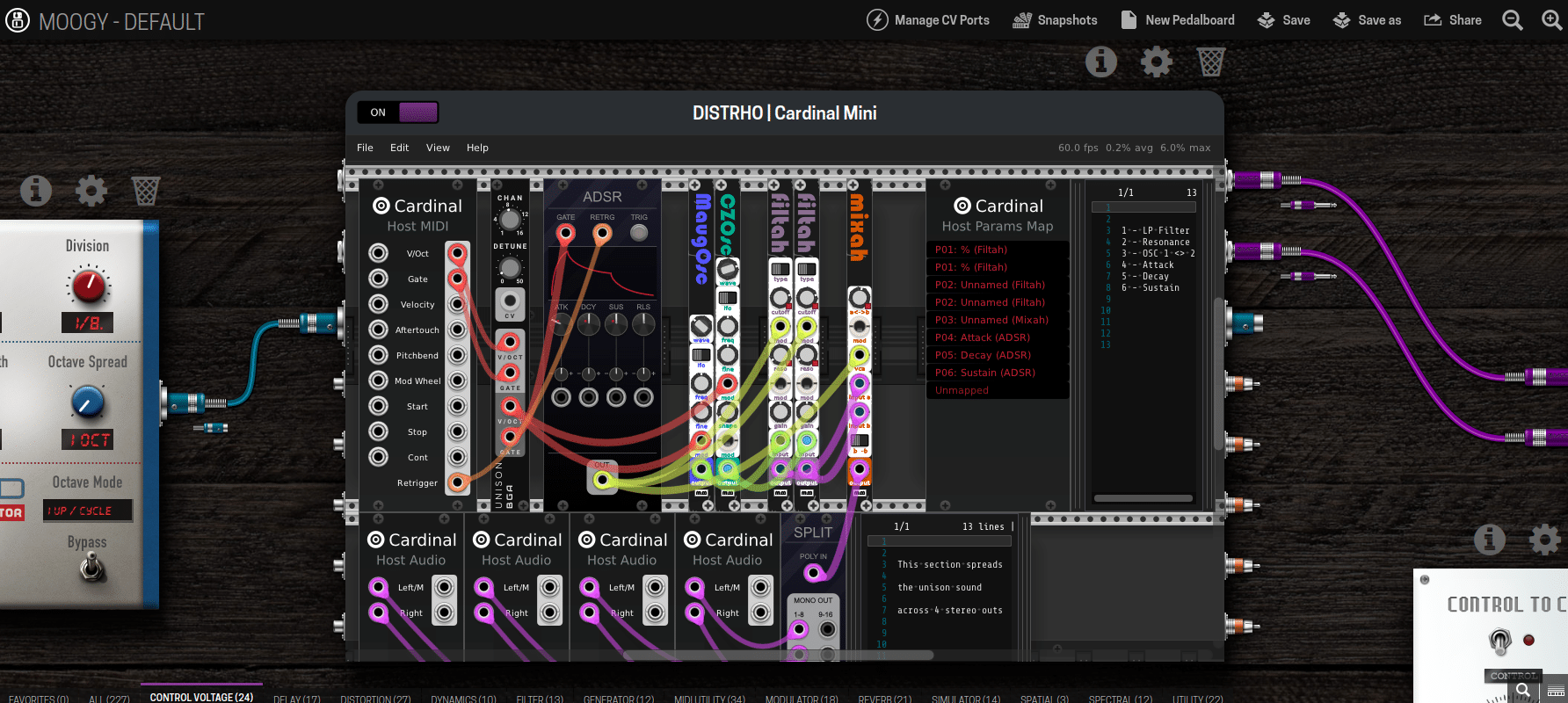Viewport: 1568px width, 703px height.
Task: Click the mixah a<->b knob
Action: (860, 297)
